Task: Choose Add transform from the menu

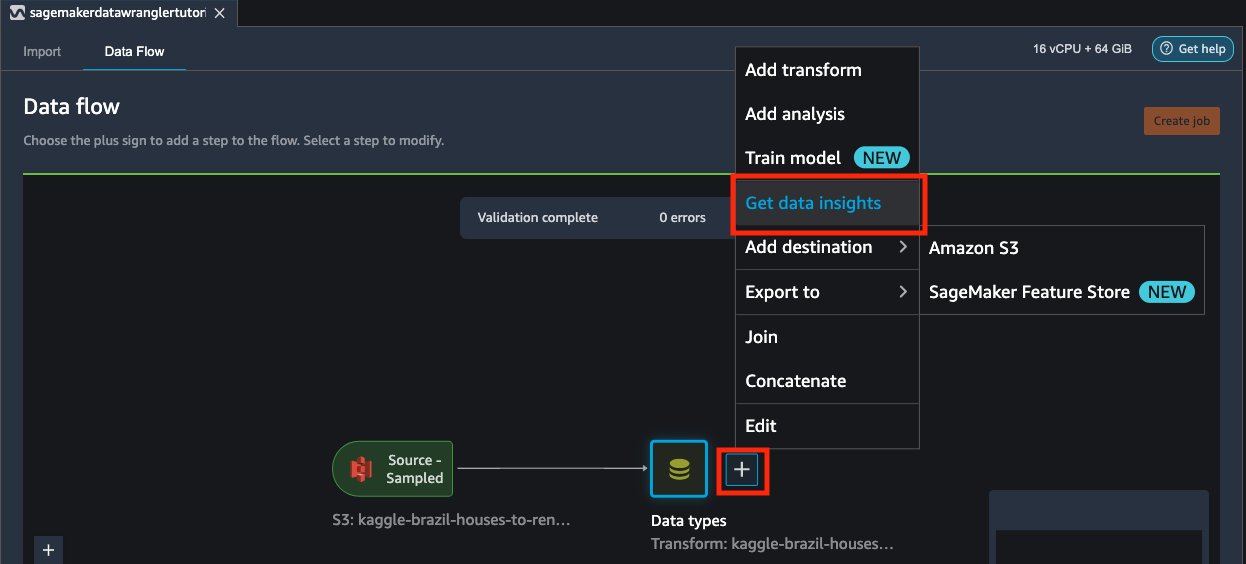Action: pyautogui.click(x=827, y=70)
